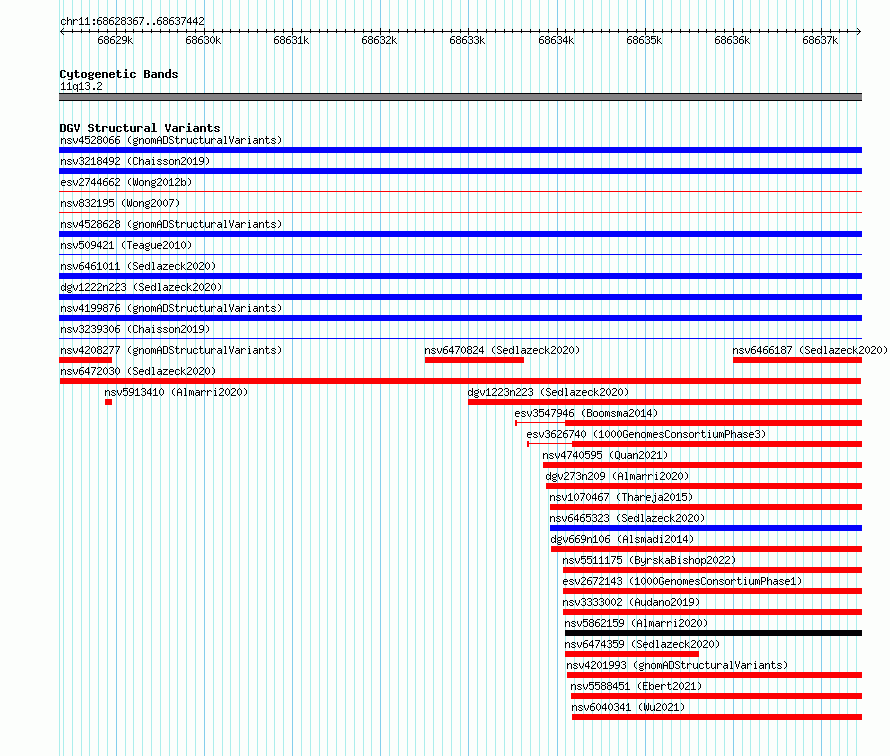Open esv3547946 (Boomsma2014) label

[x=586, y=413]
